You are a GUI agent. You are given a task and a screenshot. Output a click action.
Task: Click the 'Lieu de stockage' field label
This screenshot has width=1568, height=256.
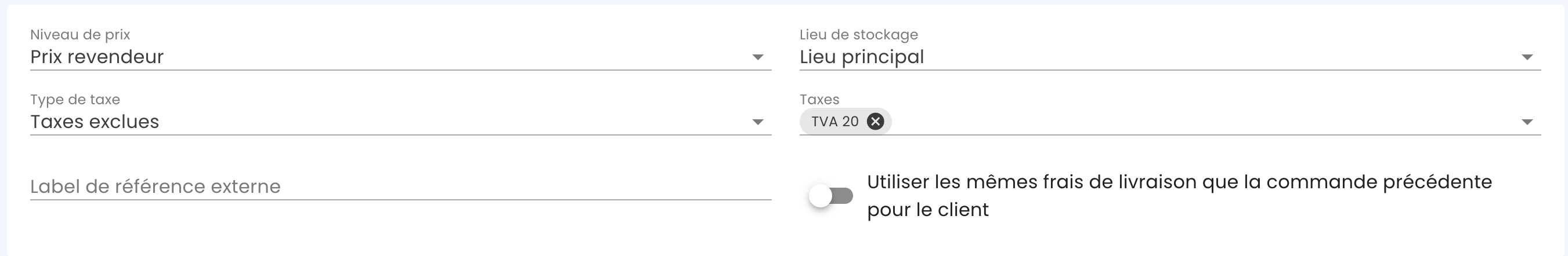858,35
